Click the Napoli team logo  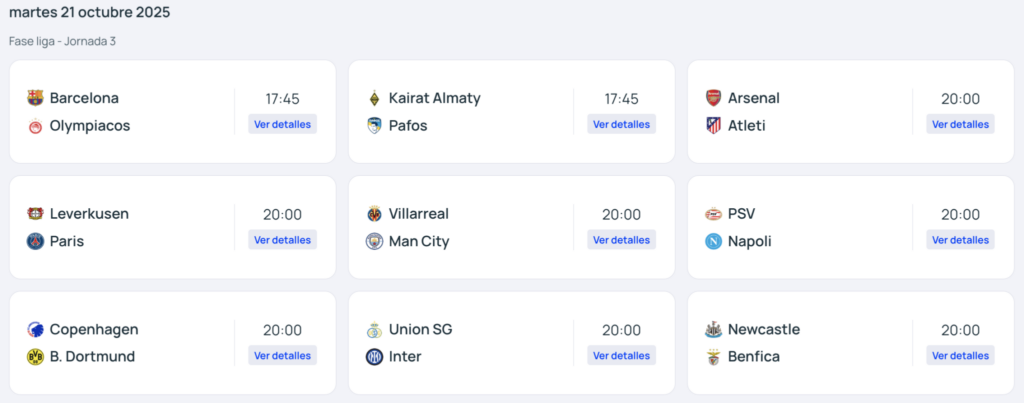click(713, 241)
